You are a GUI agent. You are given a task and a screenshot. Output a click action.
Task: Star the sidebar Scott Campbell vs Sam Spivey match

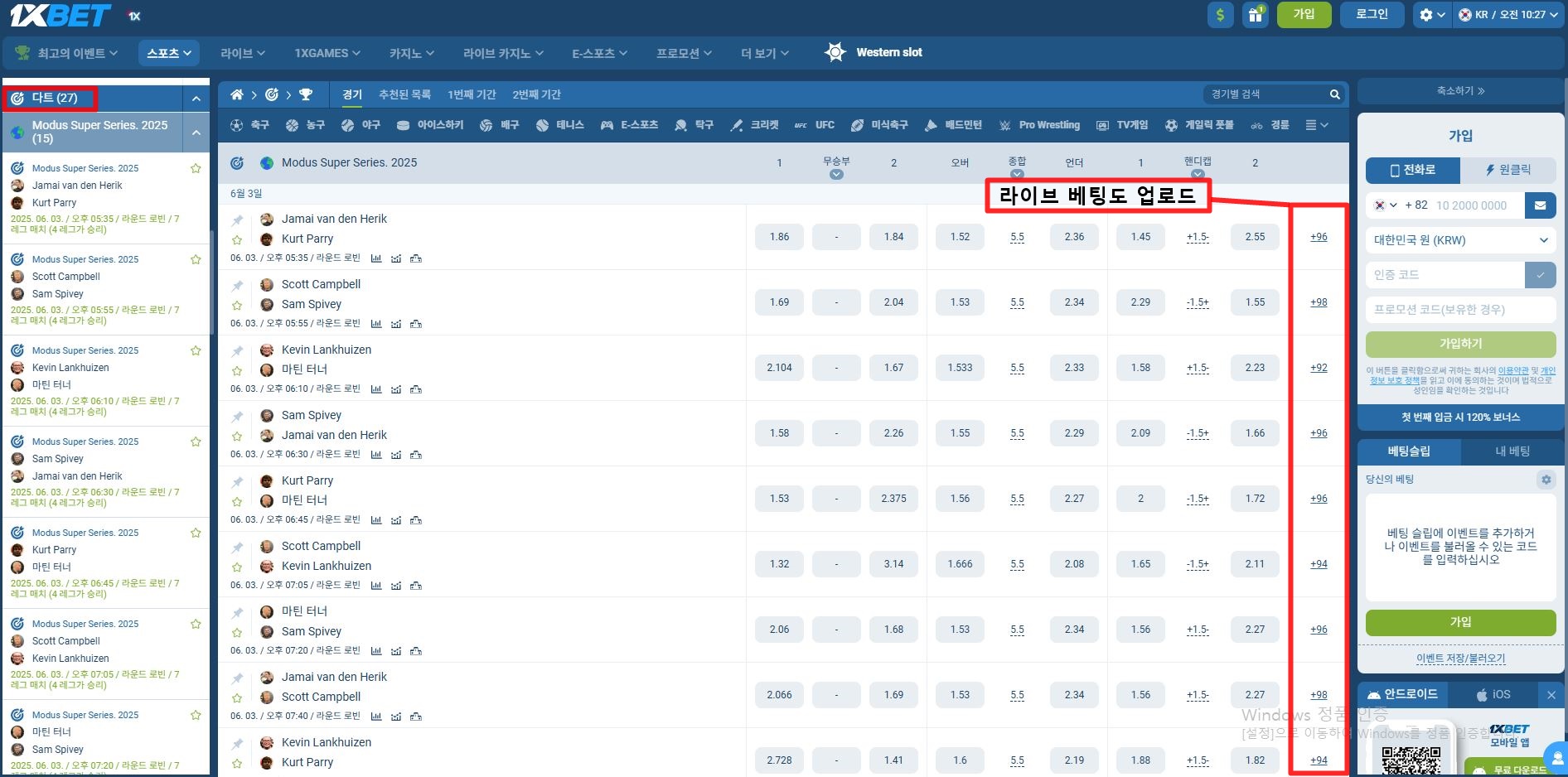196,259
